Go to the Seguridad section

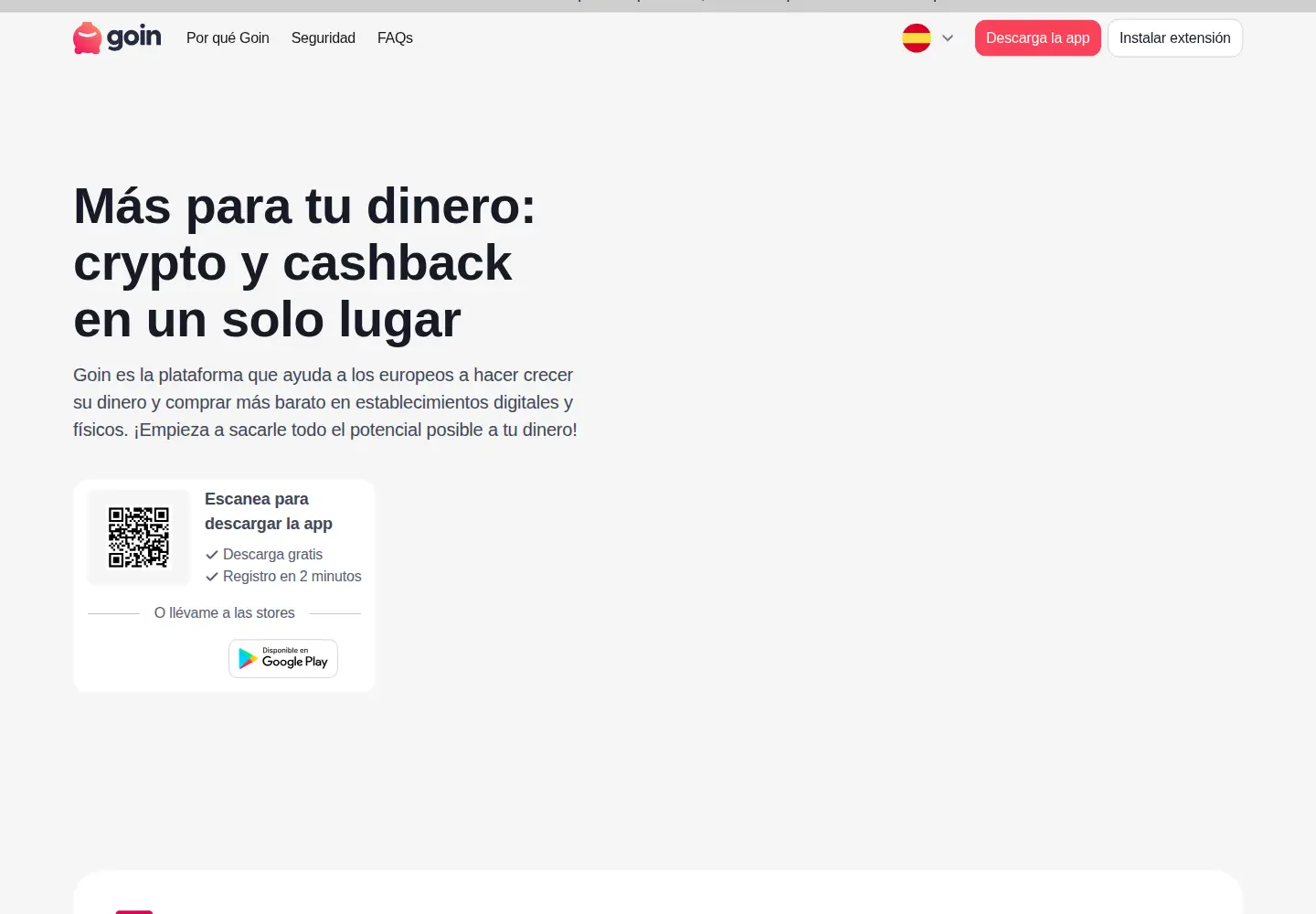(x=324, y=37)
